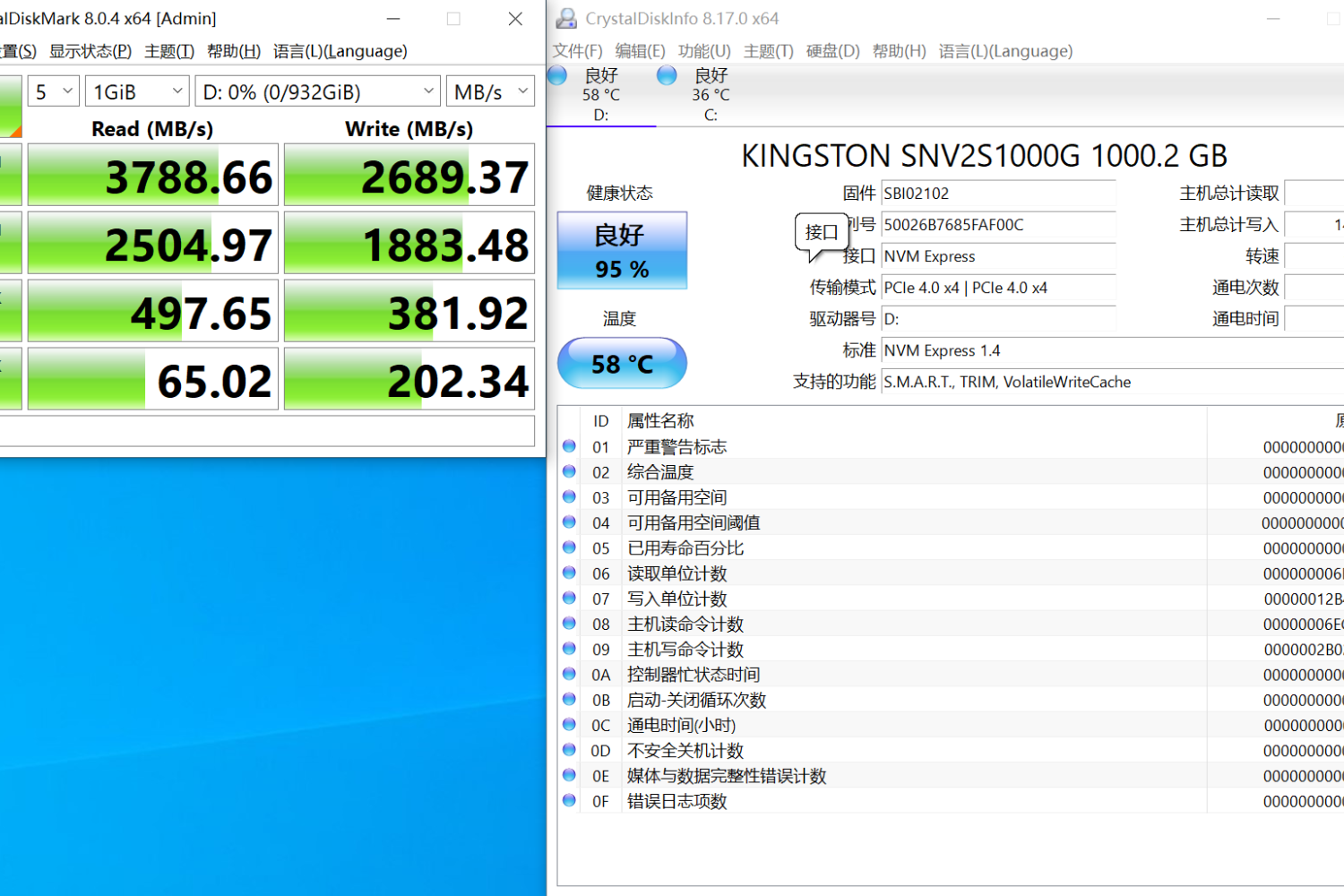1344x896 pixels.
Task: Click the CrystalDiskInfo title bar icon
Action: point(566,18)
